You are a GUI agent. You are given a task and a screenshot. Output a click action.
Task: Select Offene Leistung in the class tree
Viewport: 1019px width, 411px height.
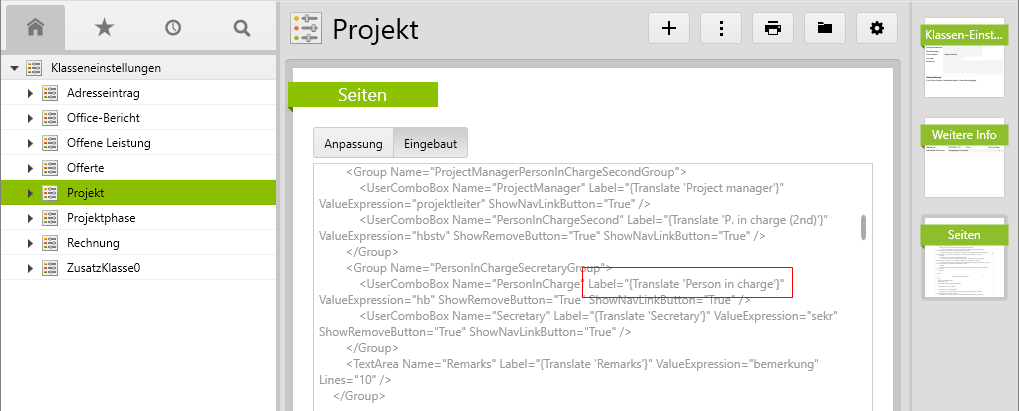pos(109,143)
